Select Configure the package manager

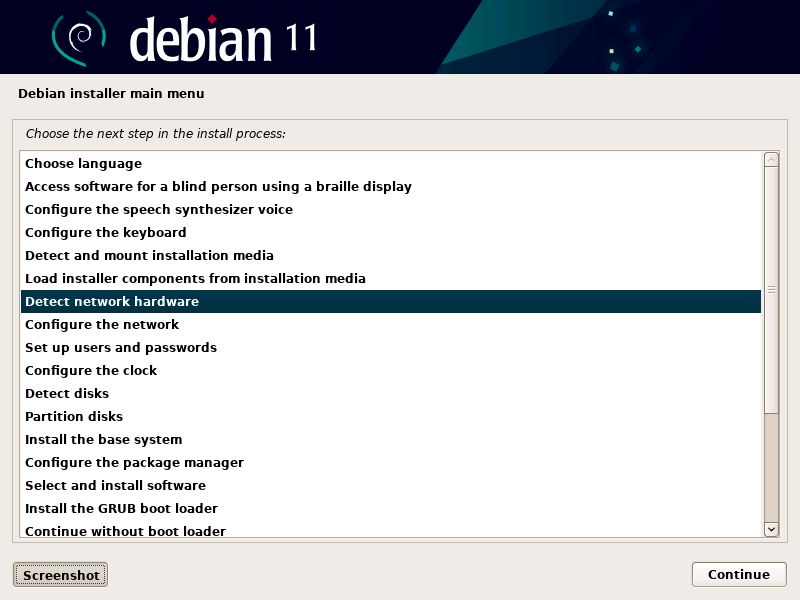click(391, 462)
